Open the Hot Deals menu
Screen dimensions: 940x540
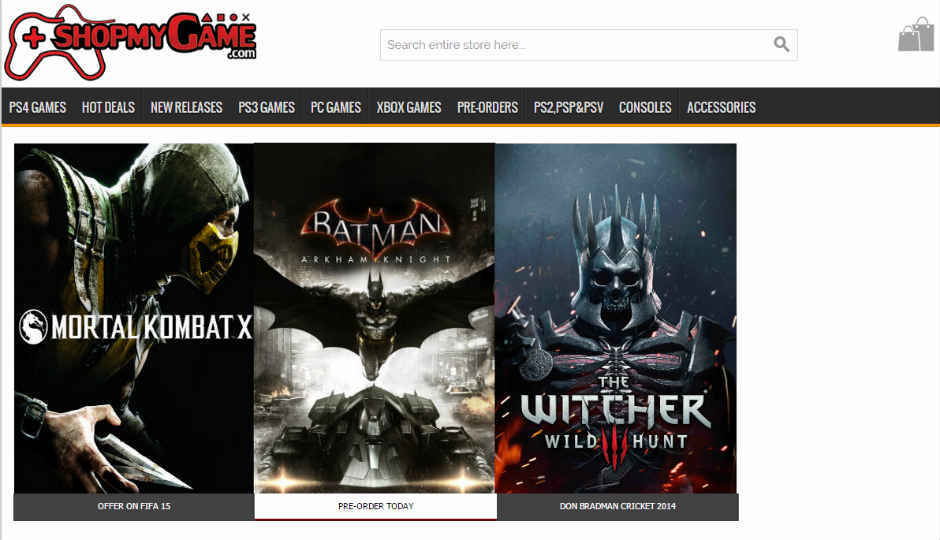(109, 107)
